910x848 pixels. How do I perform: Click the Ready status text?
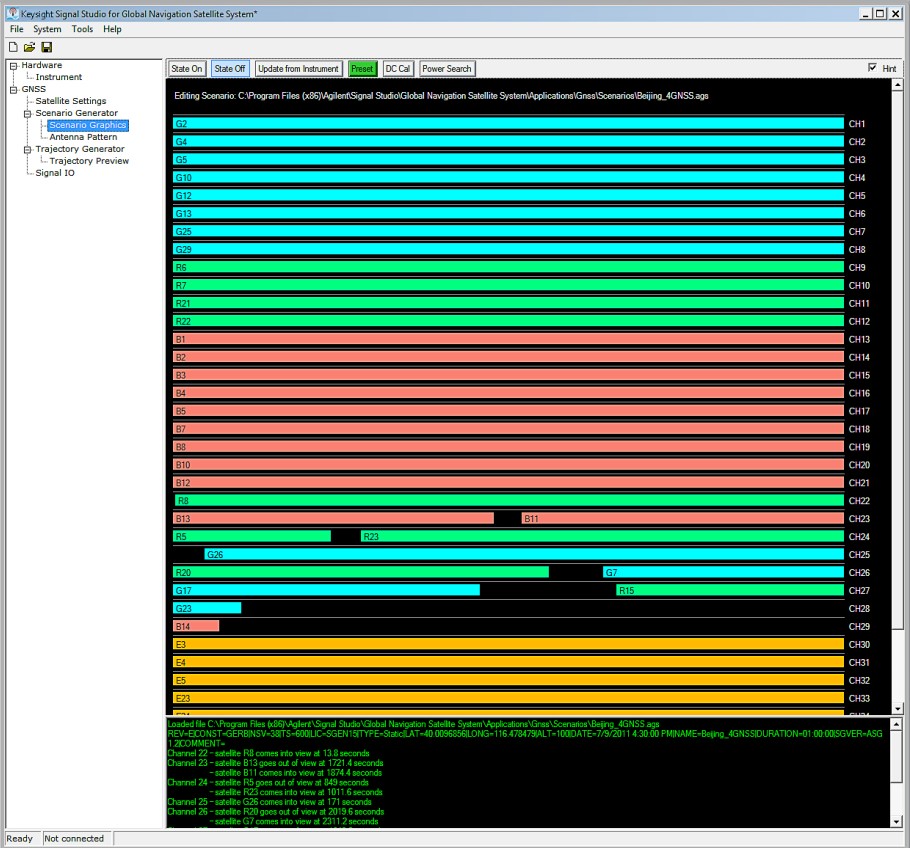coord(19,839)
